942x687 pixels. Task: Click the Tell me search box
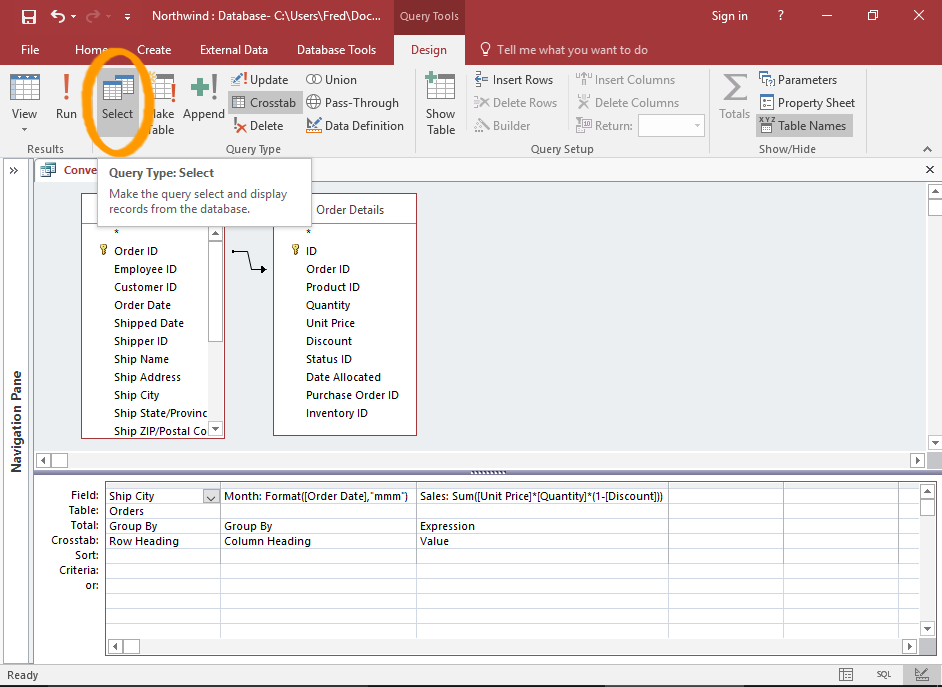[x=572, y=50]
